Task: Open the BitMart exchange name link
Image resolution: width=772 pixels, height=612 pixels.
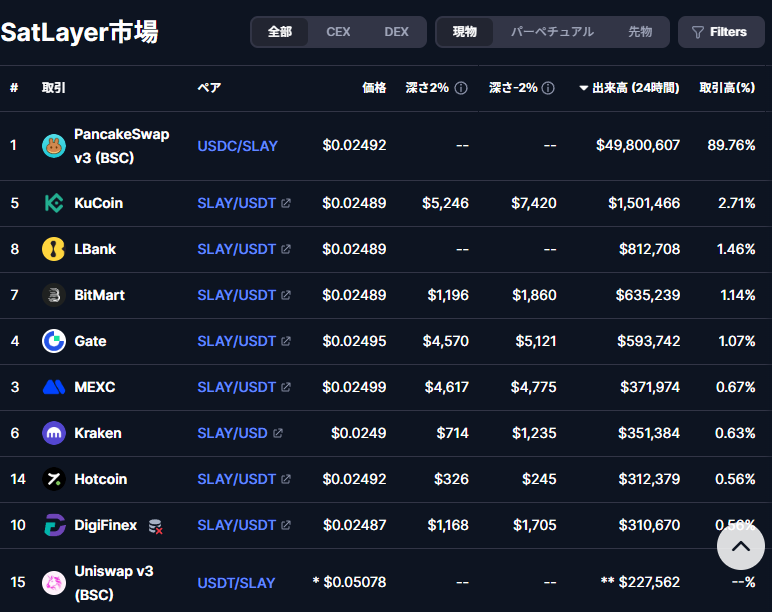Action: (99, 295)
